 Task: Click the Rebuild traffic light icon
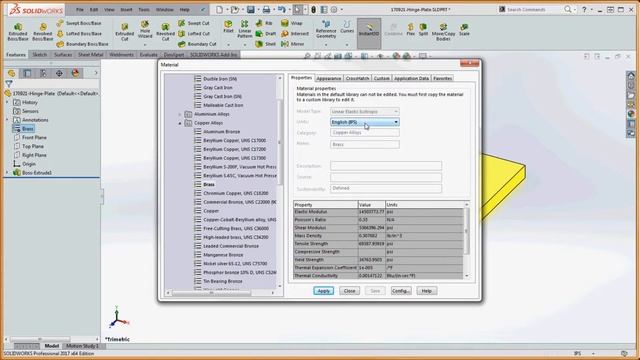pyautogui.click(x=313, y=9)
